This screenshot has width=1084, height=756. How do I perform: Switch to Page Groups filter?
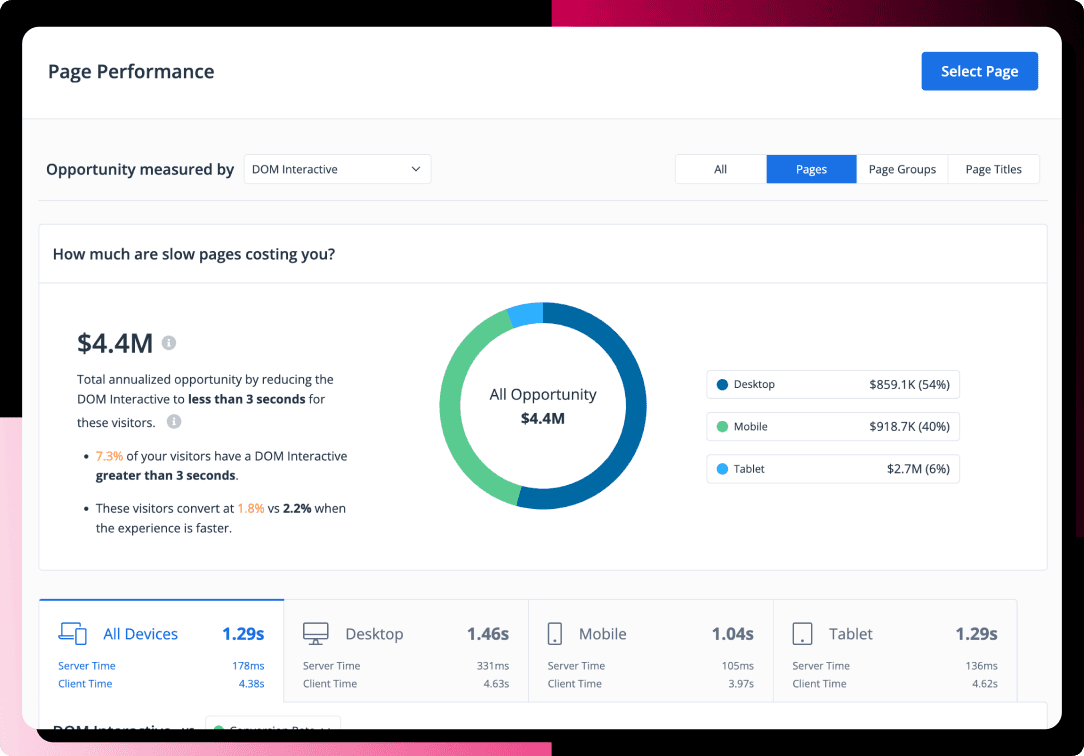coord(902,169)
